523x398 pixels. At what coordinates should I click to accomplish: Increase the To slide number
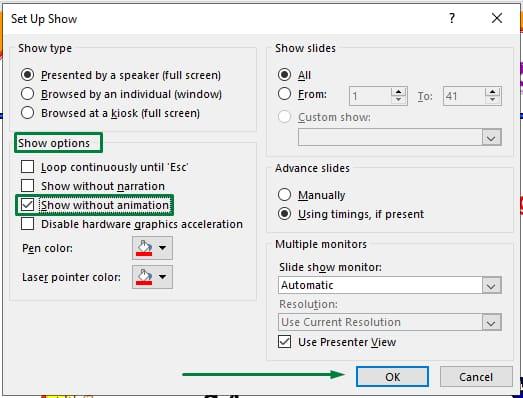(493, 92)
